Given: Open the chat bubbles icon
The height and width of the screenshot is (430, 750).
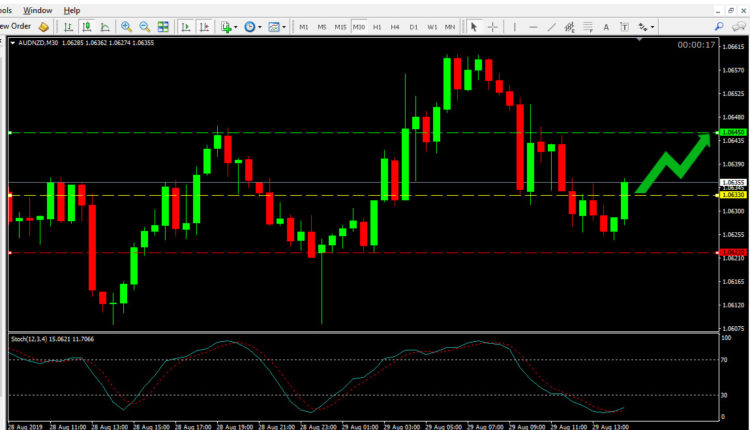Looking at the screenshot, I should click(740, 27).
